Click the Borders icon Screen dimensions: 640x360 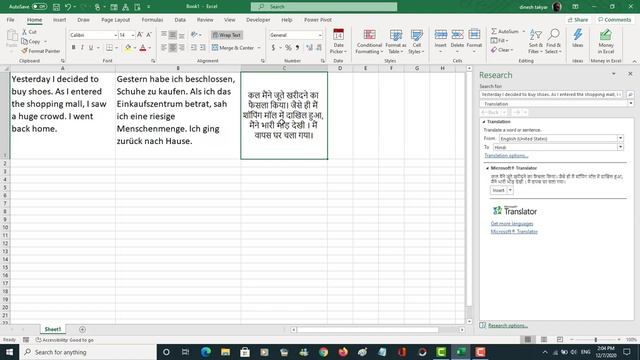pyautogui.click(x=109, y=48)
